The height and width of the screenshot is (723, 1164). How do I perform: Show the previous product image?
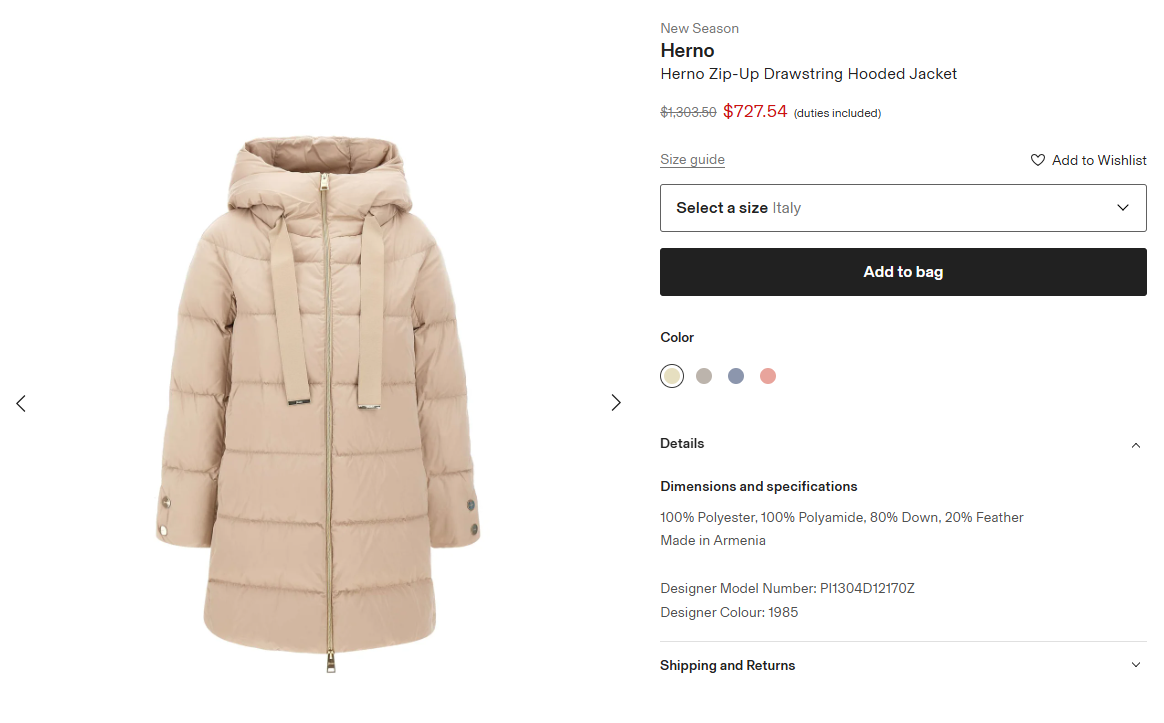[x=21, y=403]
